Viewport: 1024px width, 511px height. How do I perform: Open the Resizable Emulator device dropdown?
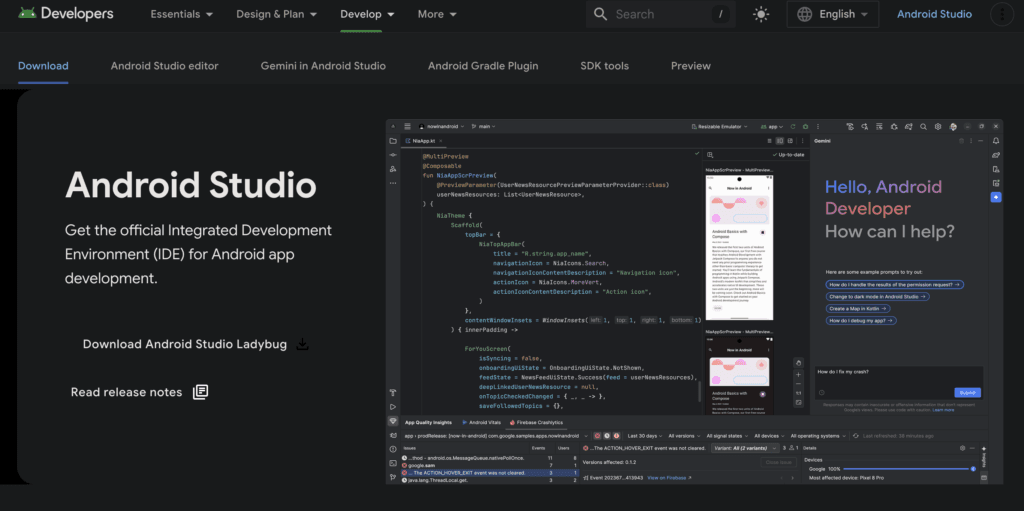[719, 127]
